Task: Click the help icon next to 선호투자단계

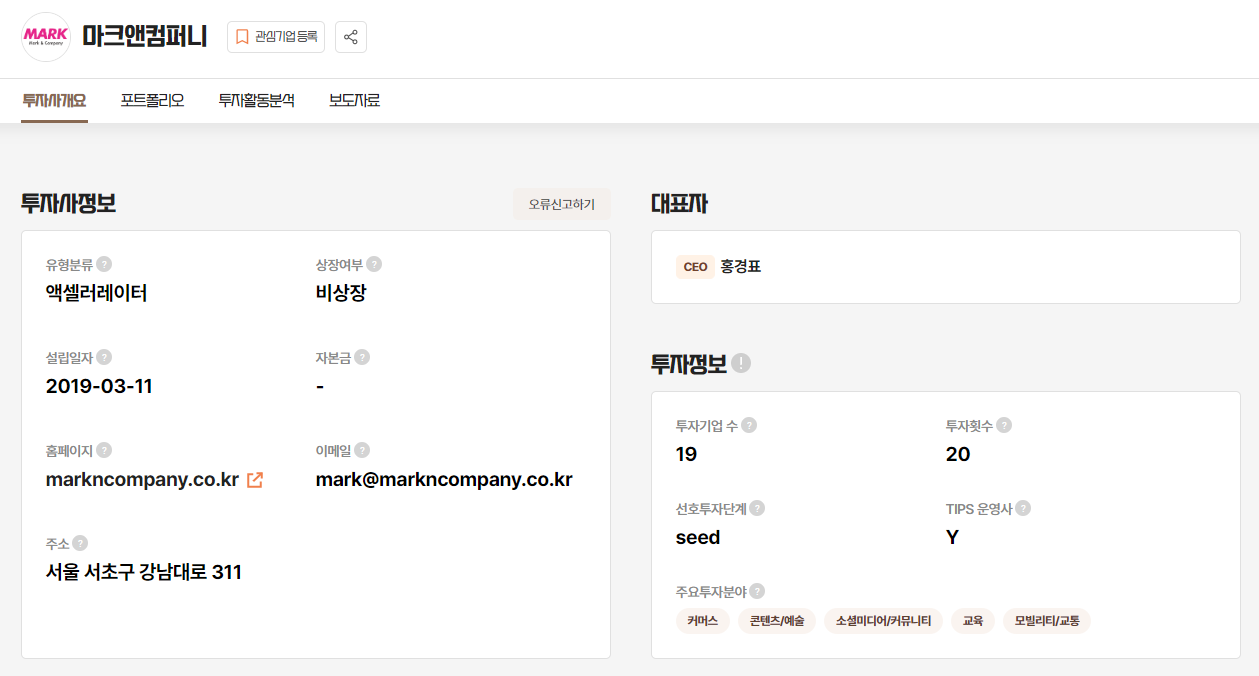Action: coord(757,508)
